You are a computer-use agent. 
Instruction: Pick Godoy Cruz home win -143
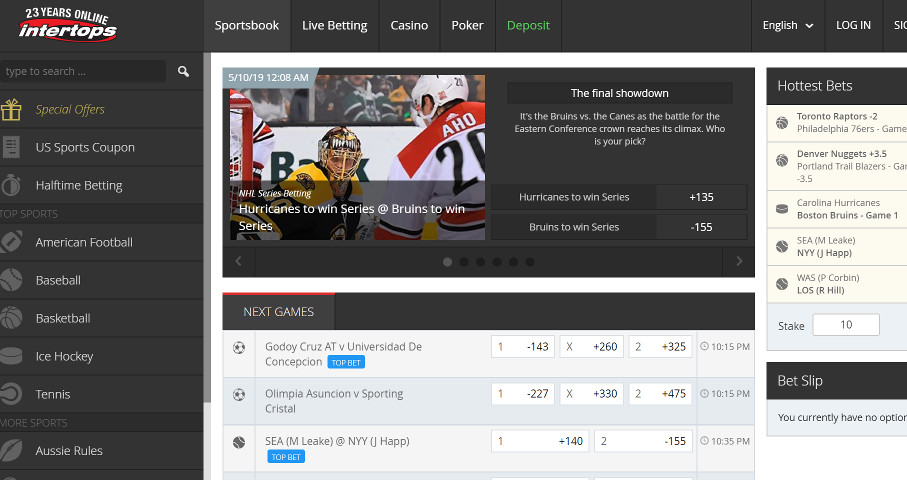523,347
